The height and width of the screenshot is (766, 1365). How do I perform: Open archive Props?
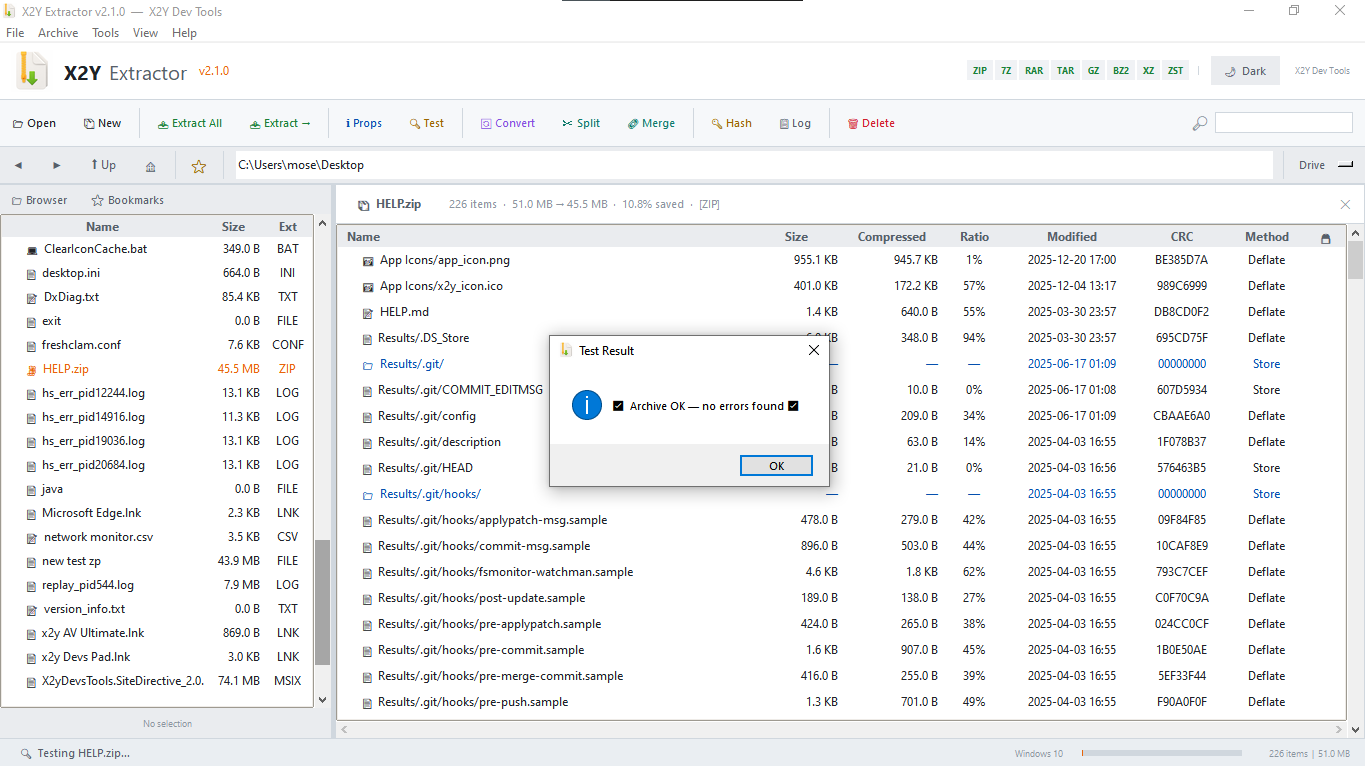pos(364,124)
